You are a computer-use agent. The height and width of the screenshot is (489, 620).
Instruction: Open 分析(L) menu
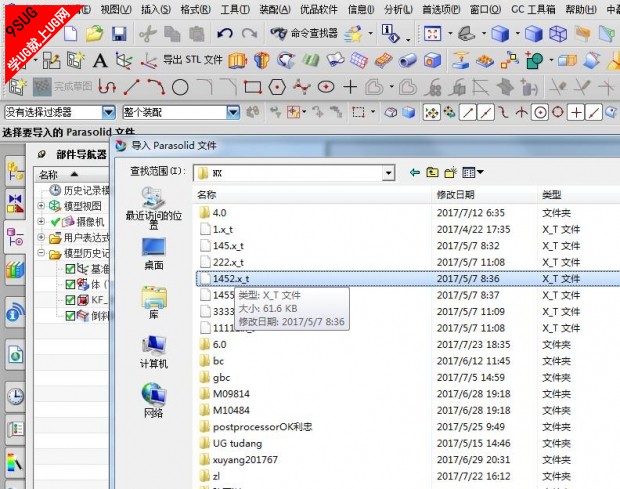coord(398,9)
